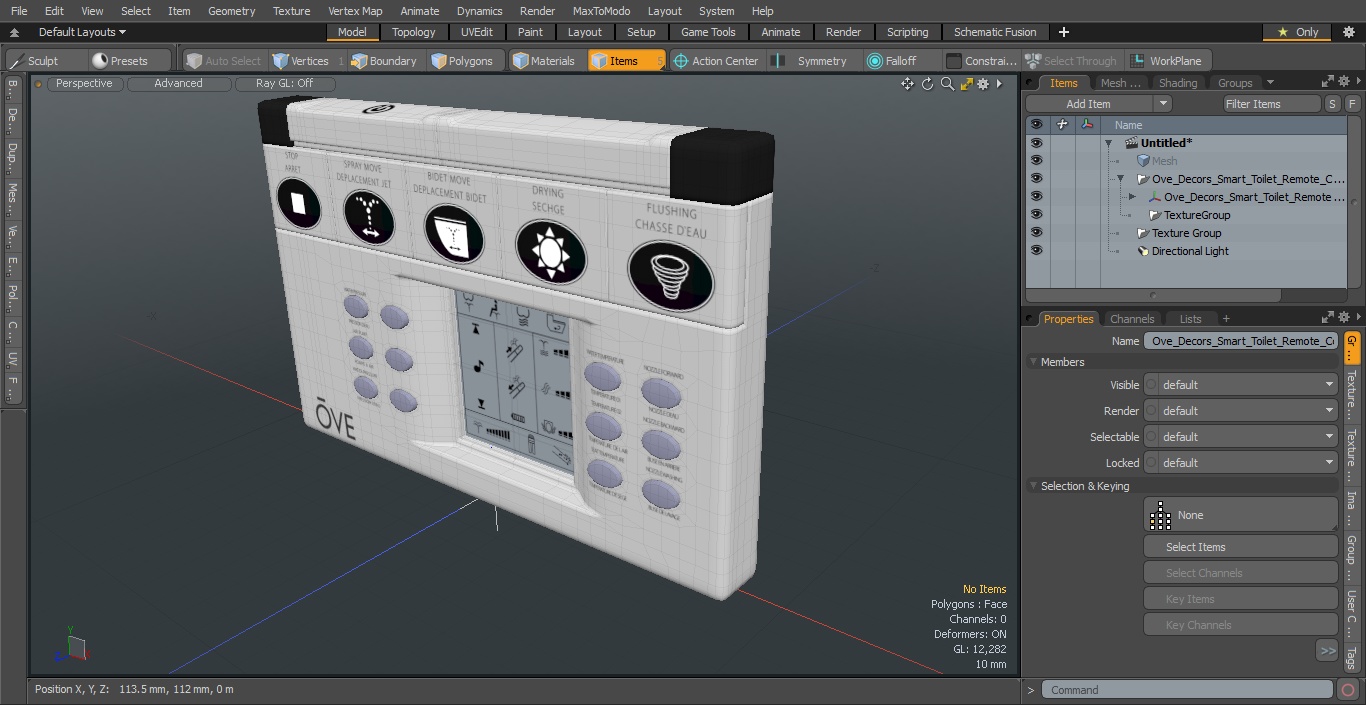Click into the Command input field
Viewport: 1366px width, 705px height.
[1187, 690]
